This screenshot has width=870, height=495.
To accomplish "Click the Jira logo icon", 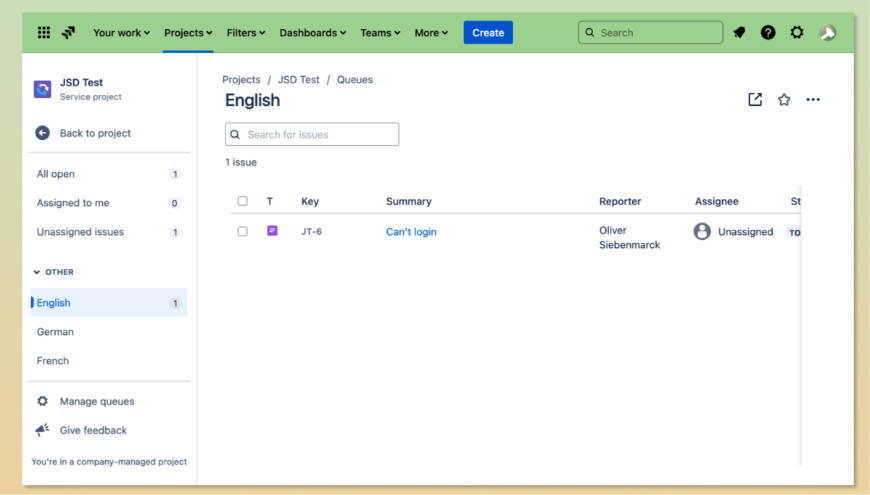I will (68, 33).
